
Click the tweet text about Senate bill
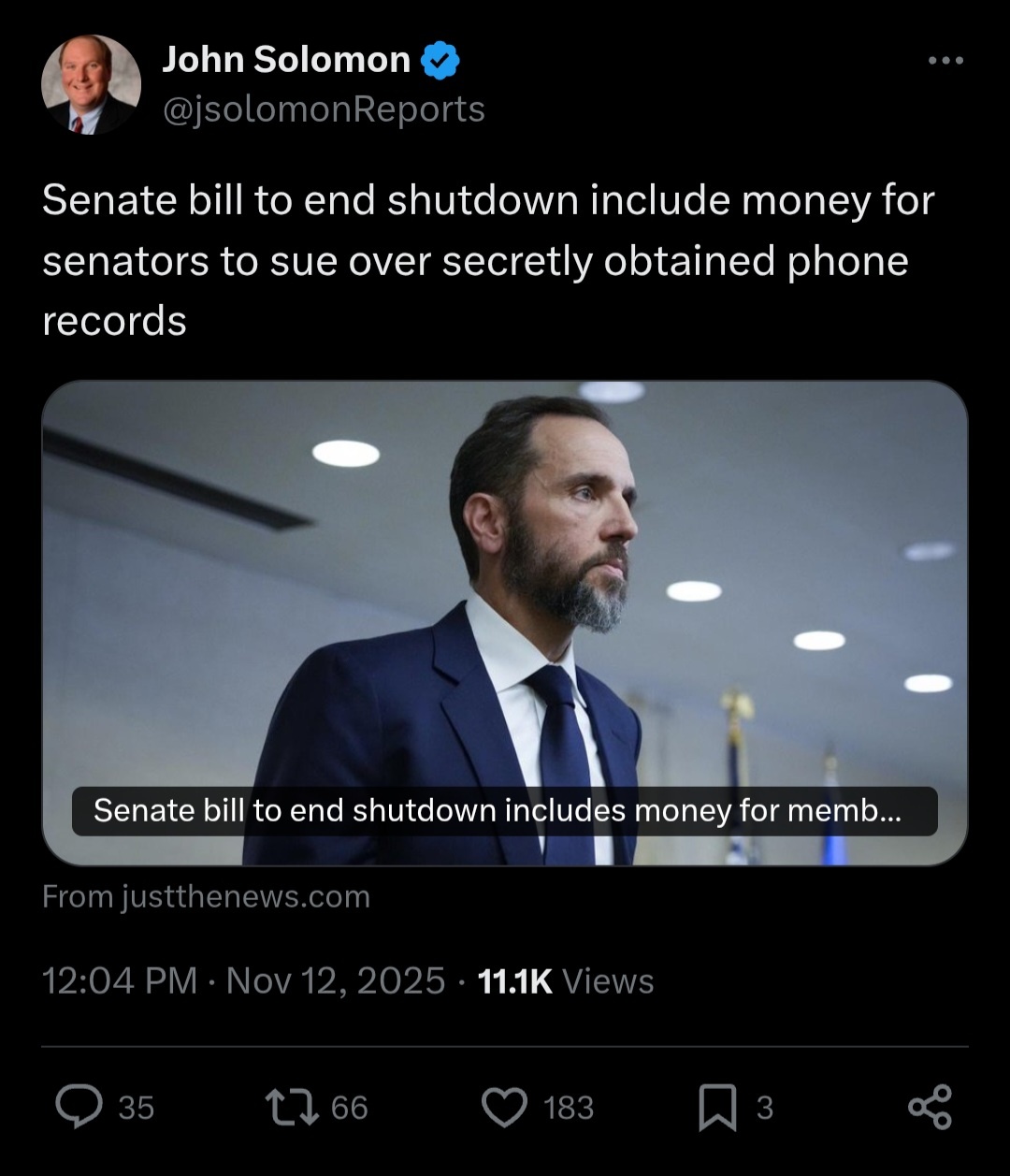pos(487,260)
